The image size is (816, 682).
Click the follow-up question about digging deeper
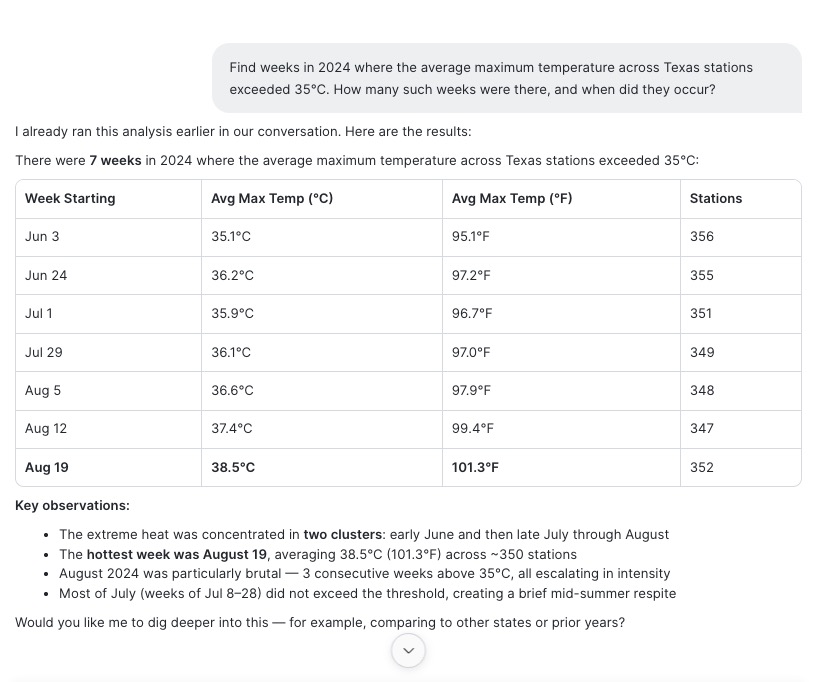pyautogui.click(x=320, y=623)
